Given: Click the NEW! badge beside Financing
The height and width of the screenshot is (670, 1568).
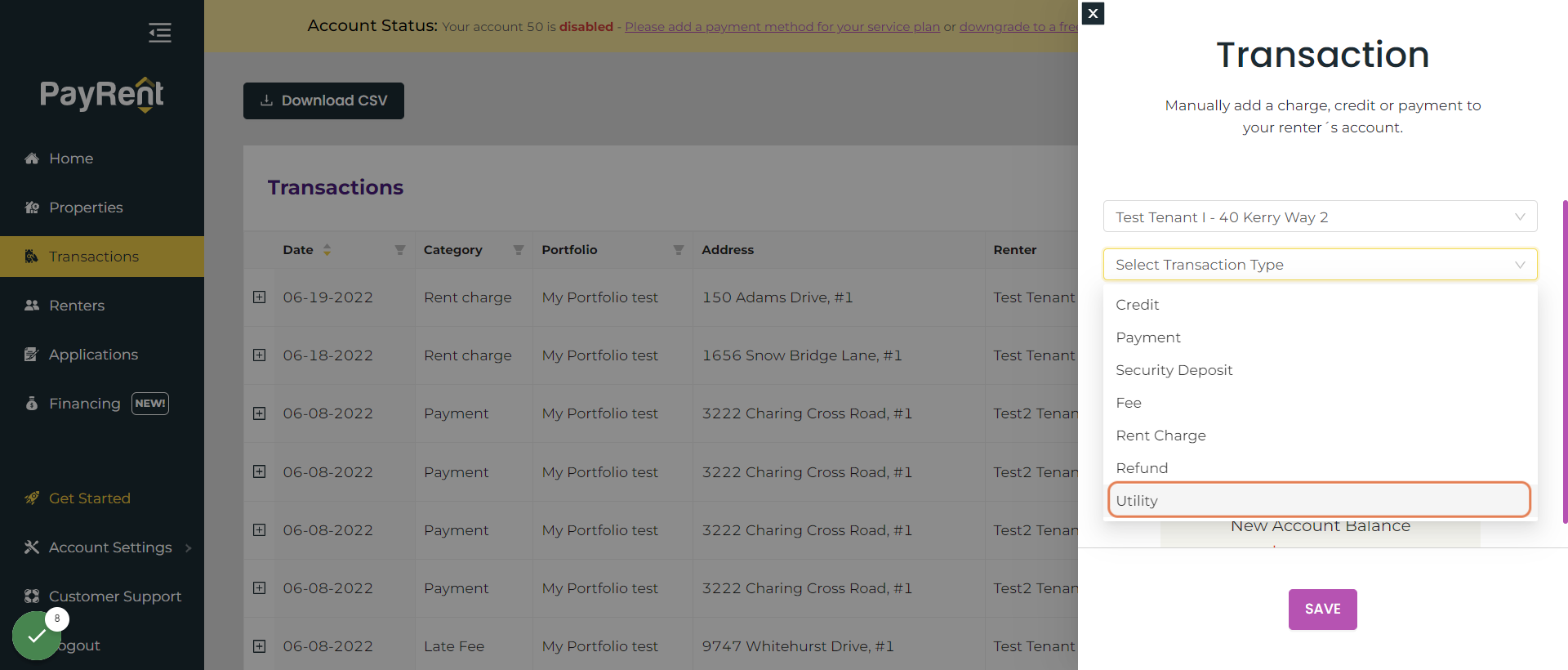Looking at the screenshot, I should (150, 404).
